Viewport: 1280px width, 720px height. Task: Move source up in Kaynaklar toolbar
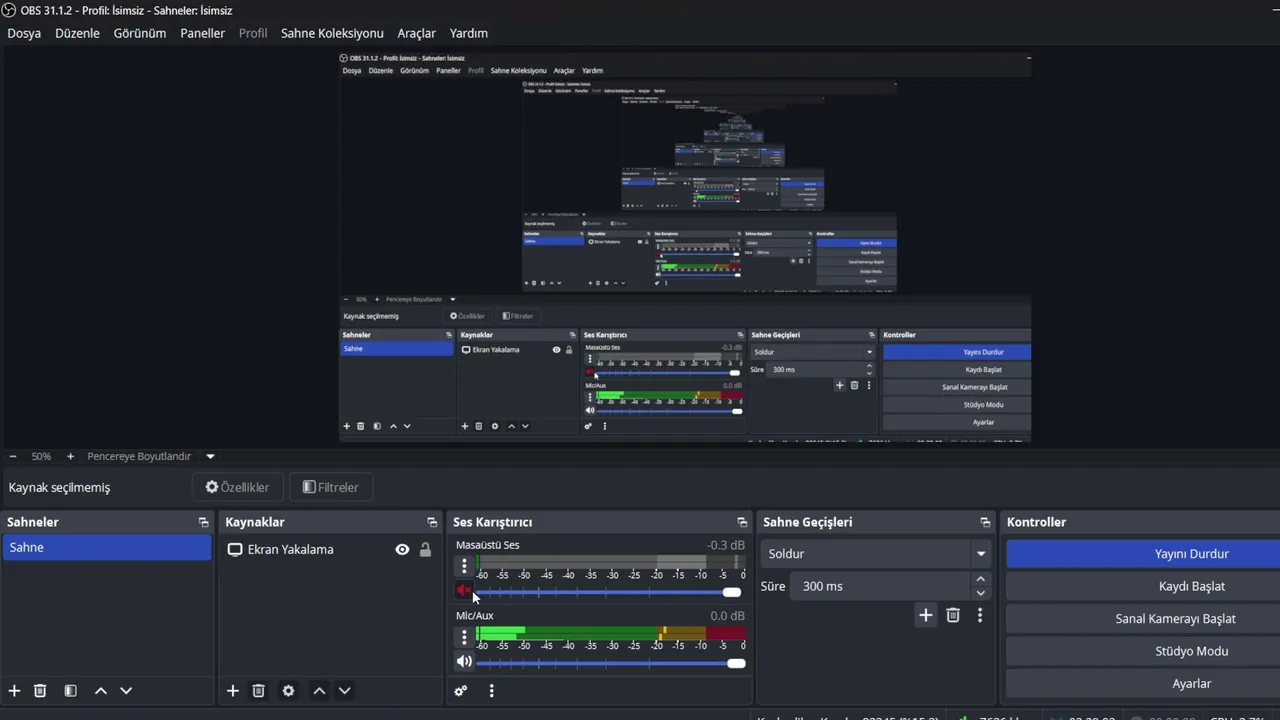pos(319,691)
